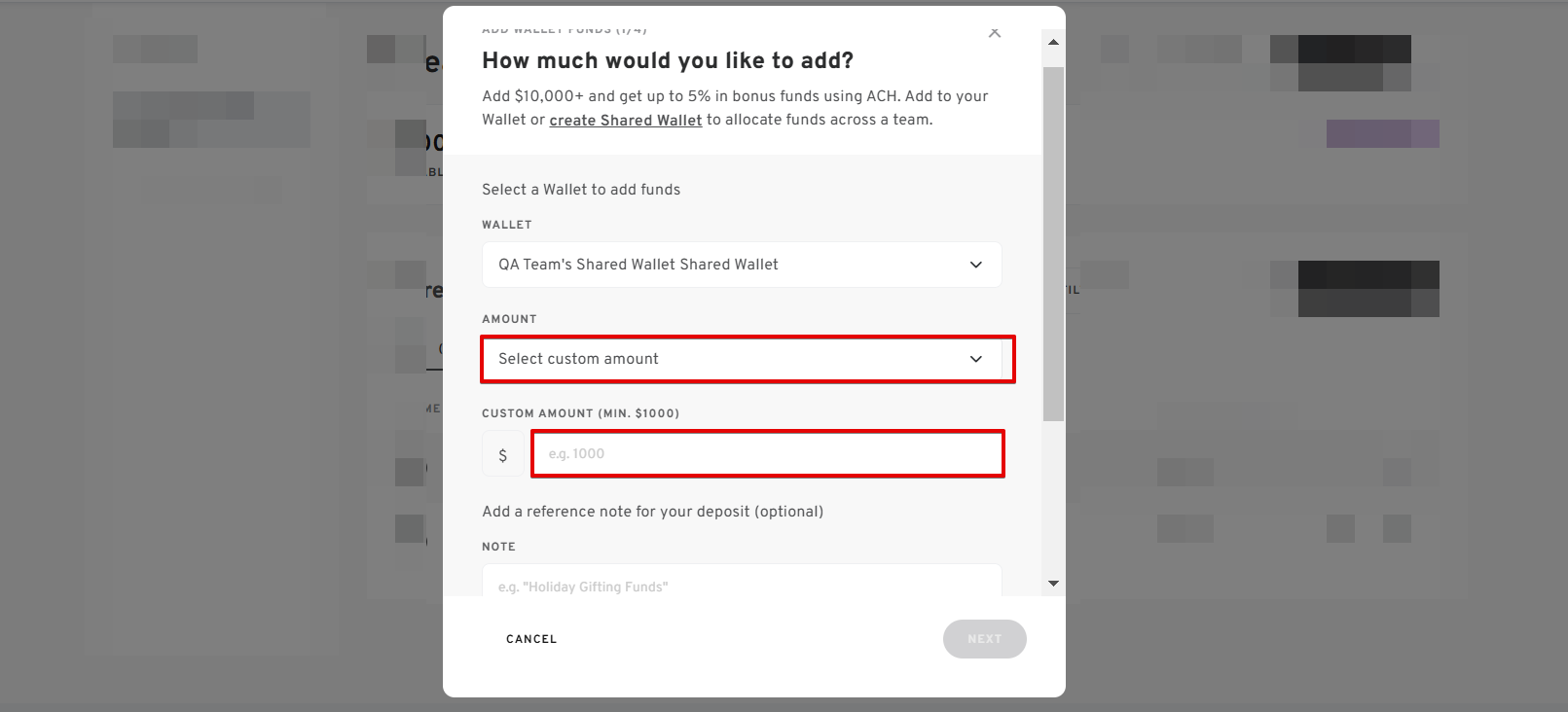Click the blurred purple button behind dialog
1568x712 pixels.
[x=1382, y=134]
